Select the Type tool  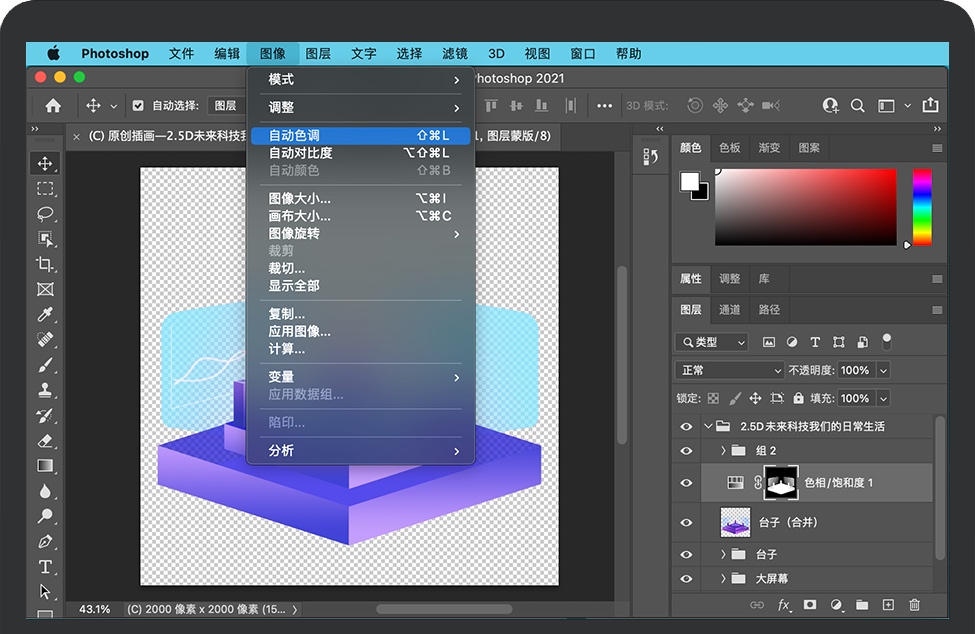click(45, 567)
